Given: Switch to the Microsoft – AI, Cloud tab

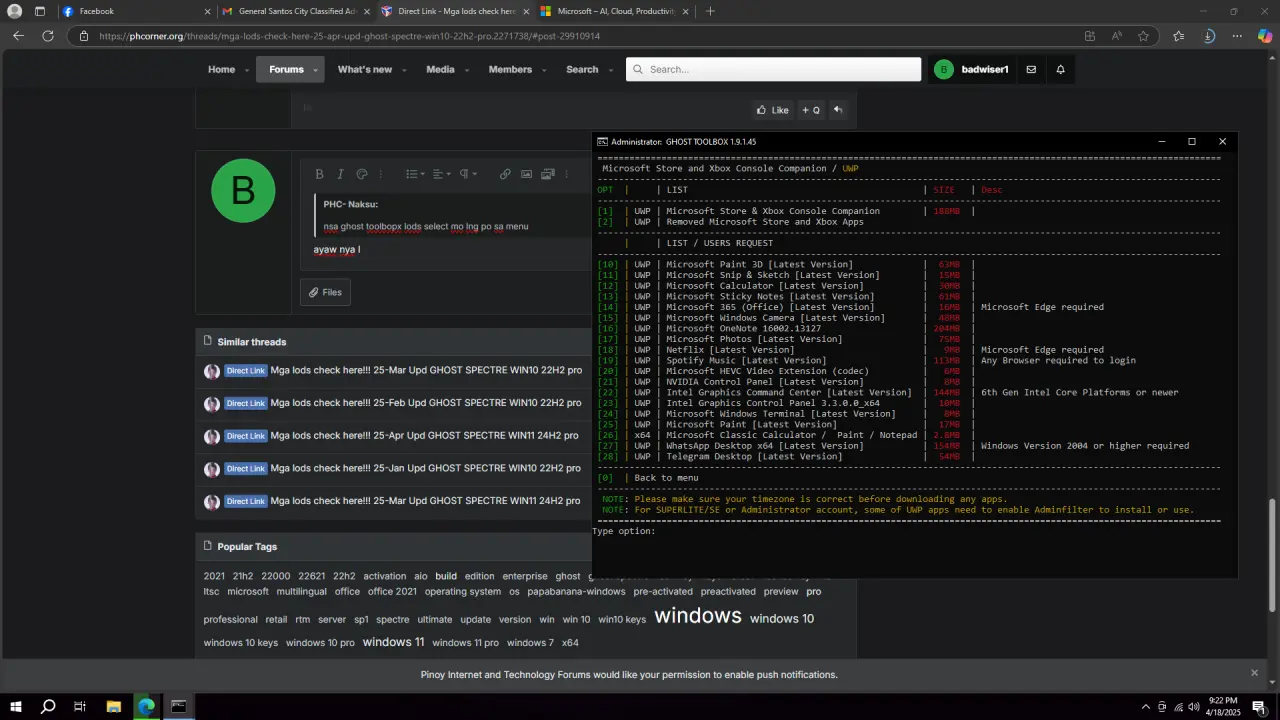Looking at the screenshot, I should (613, 11).
